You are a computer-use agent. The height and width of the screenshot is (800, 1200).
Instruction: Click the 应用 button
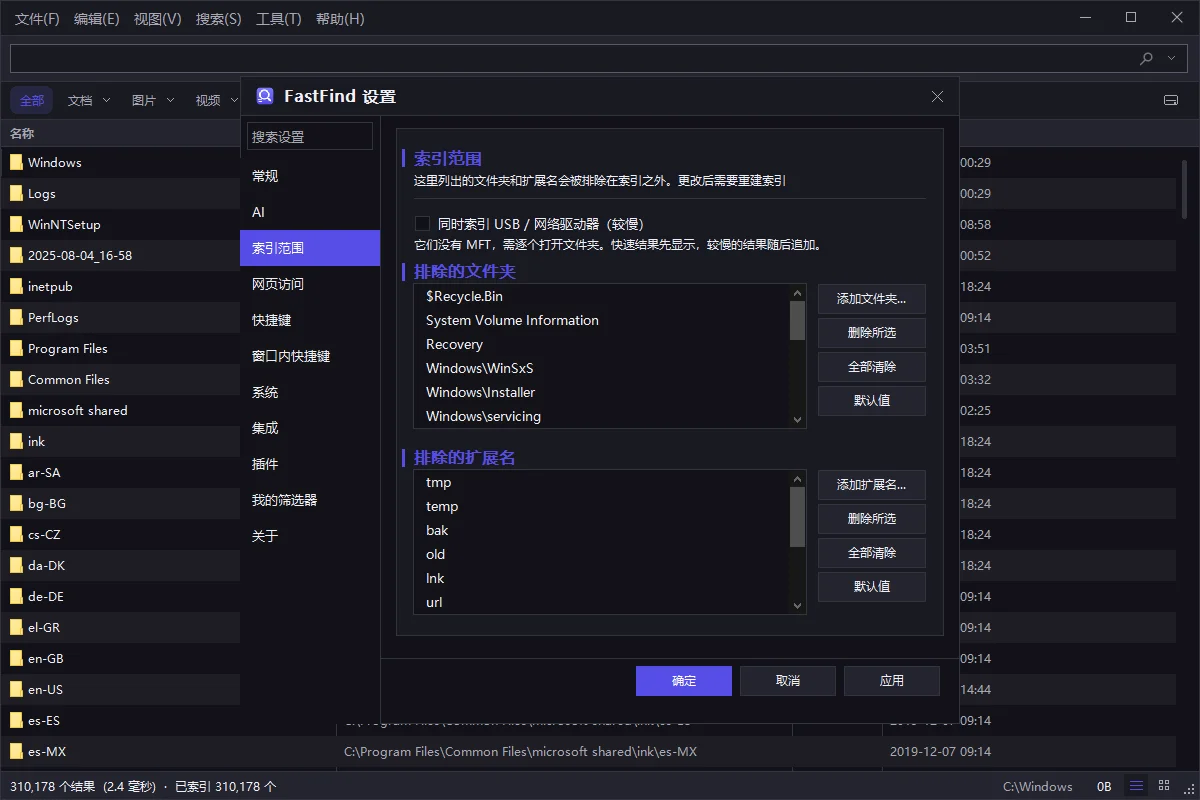click(x=892, y=681)
